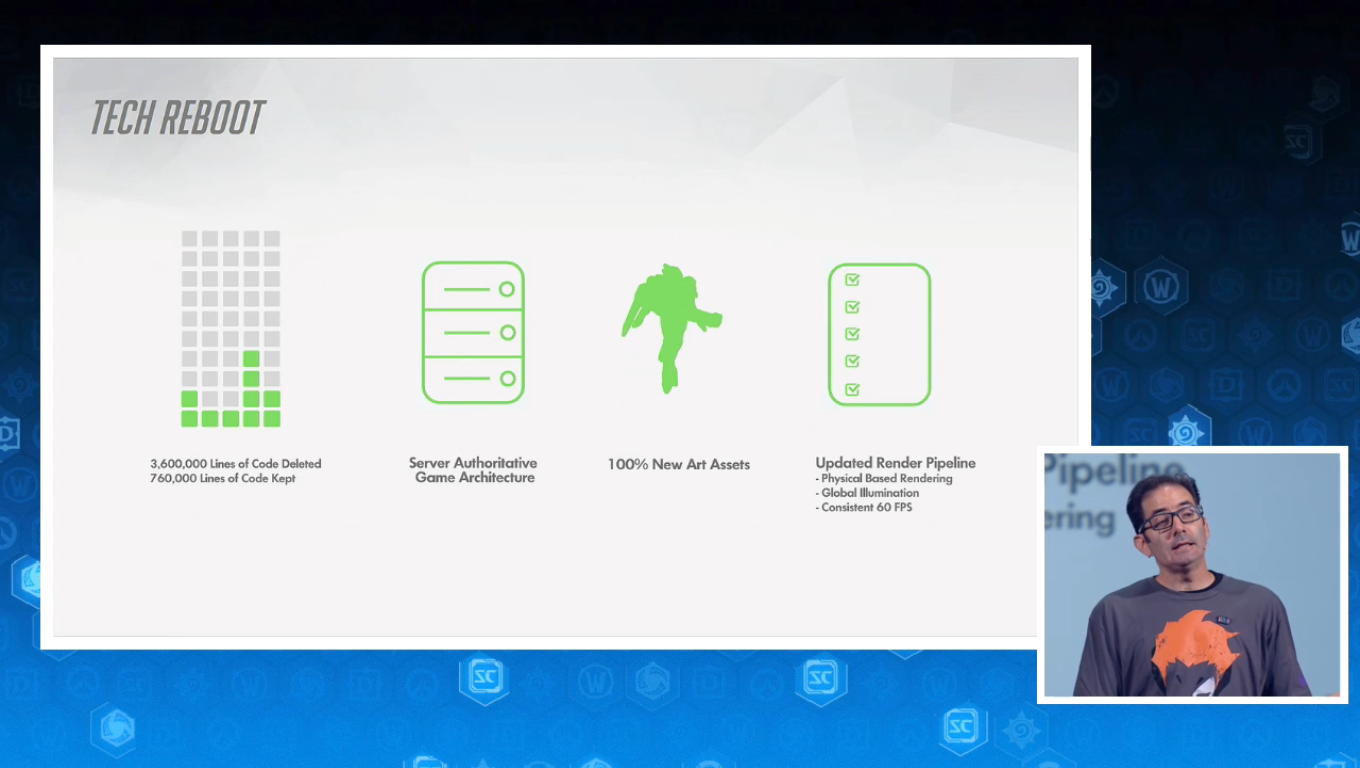Click the presenter camera video inset

(x=1191, y=574)
